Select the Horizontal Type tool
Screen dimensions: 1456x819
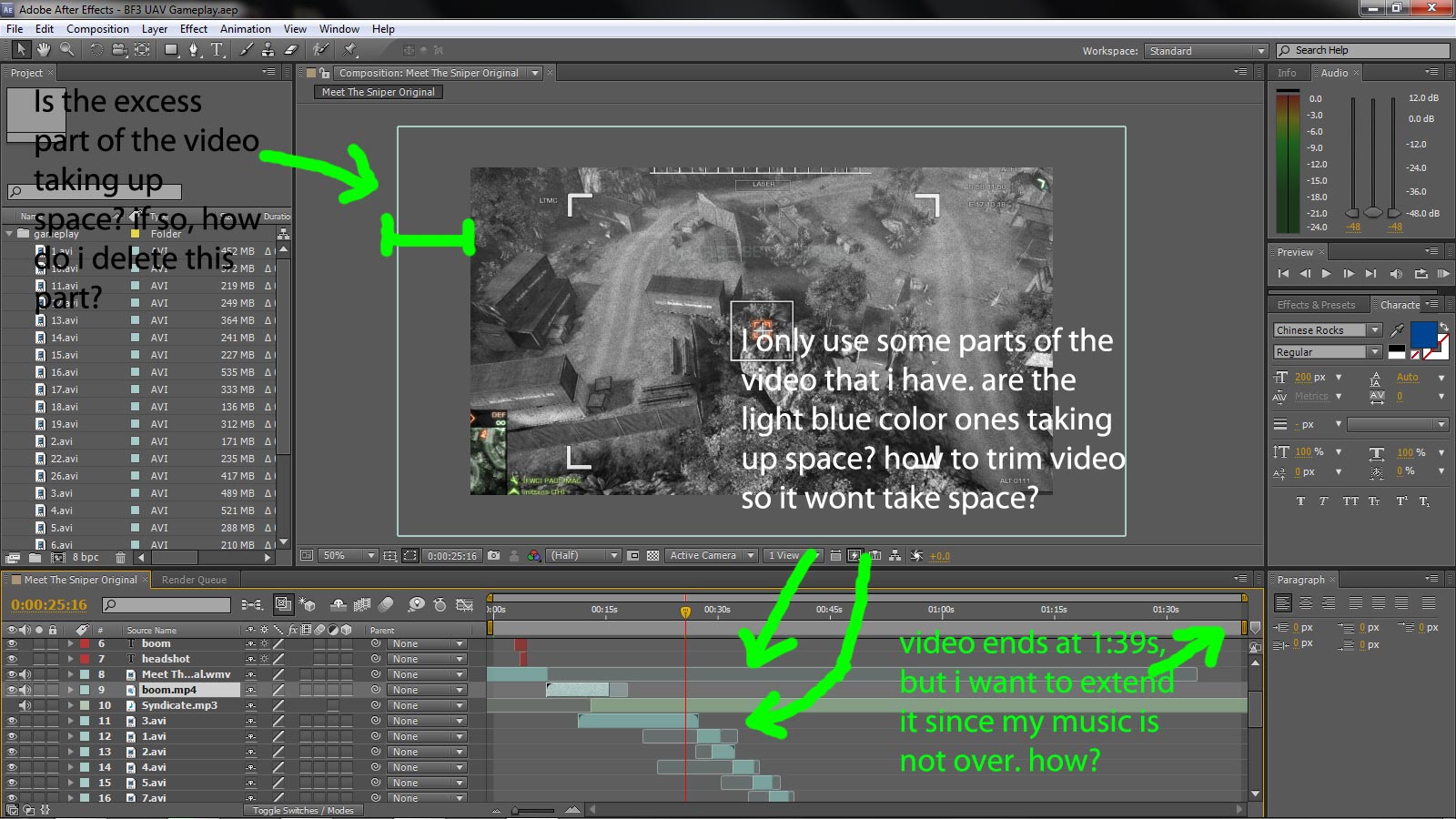click(x=217, y=49)
